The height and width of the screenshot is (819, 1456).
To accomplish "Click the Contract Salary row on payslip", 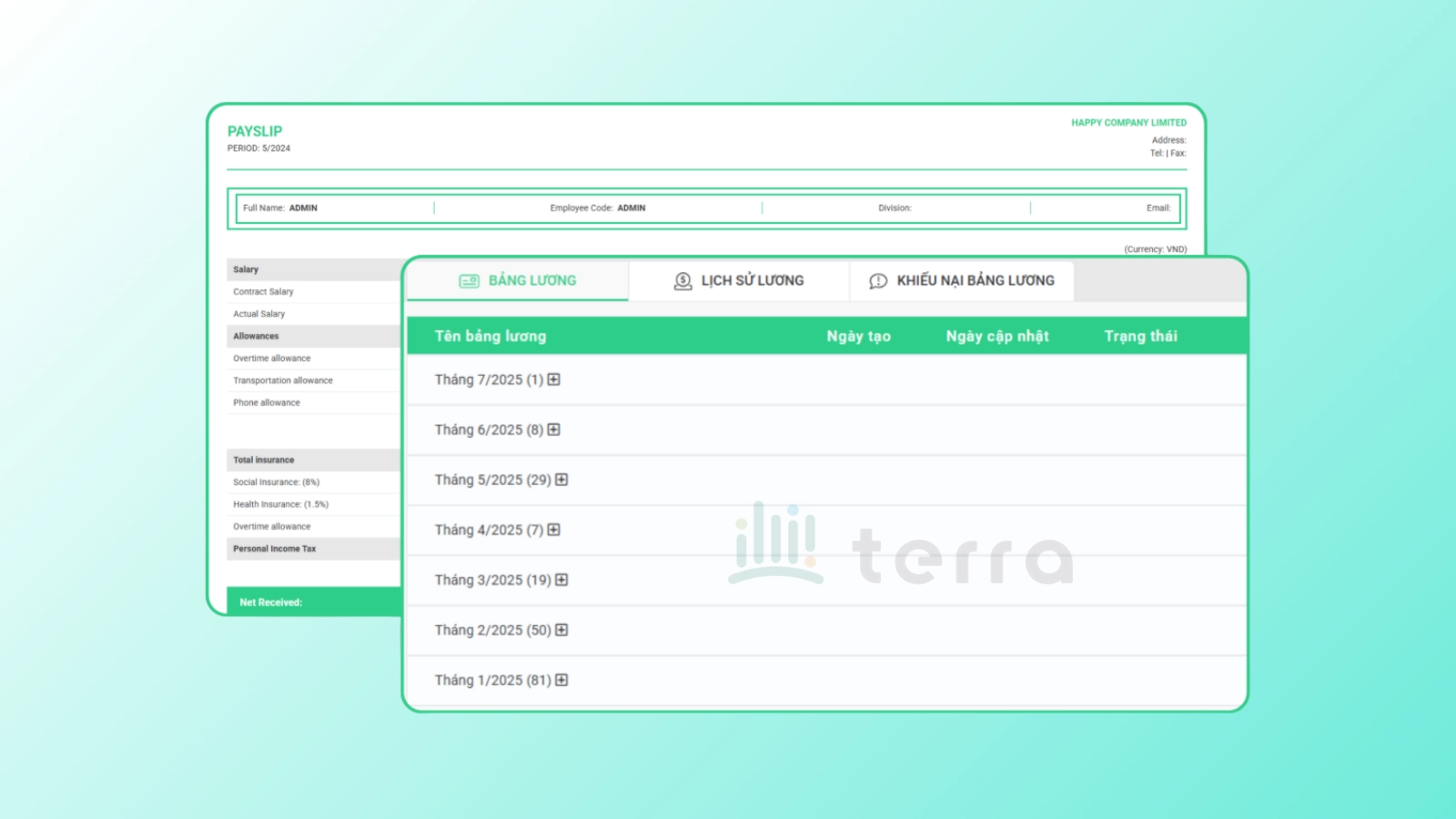I will (x=314, y=292).
